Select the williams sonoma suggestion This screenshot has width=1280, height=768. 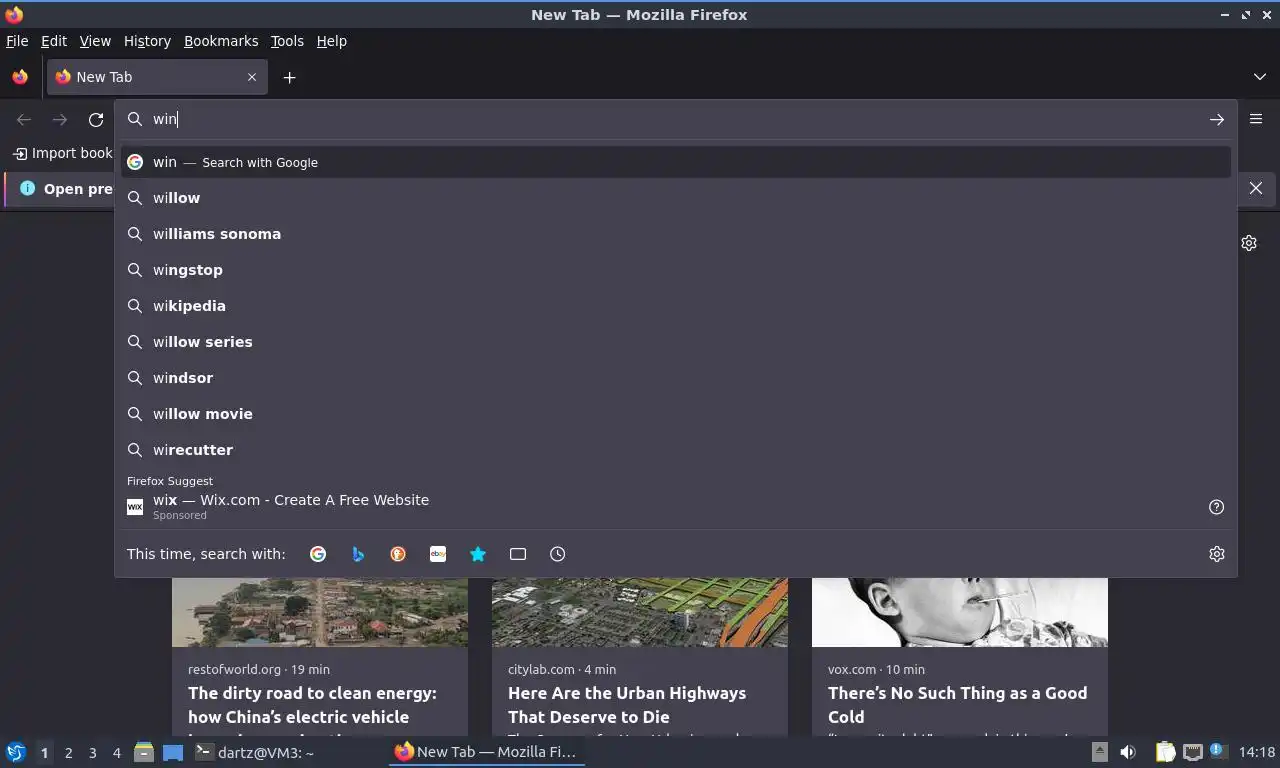tap(676, 234)
